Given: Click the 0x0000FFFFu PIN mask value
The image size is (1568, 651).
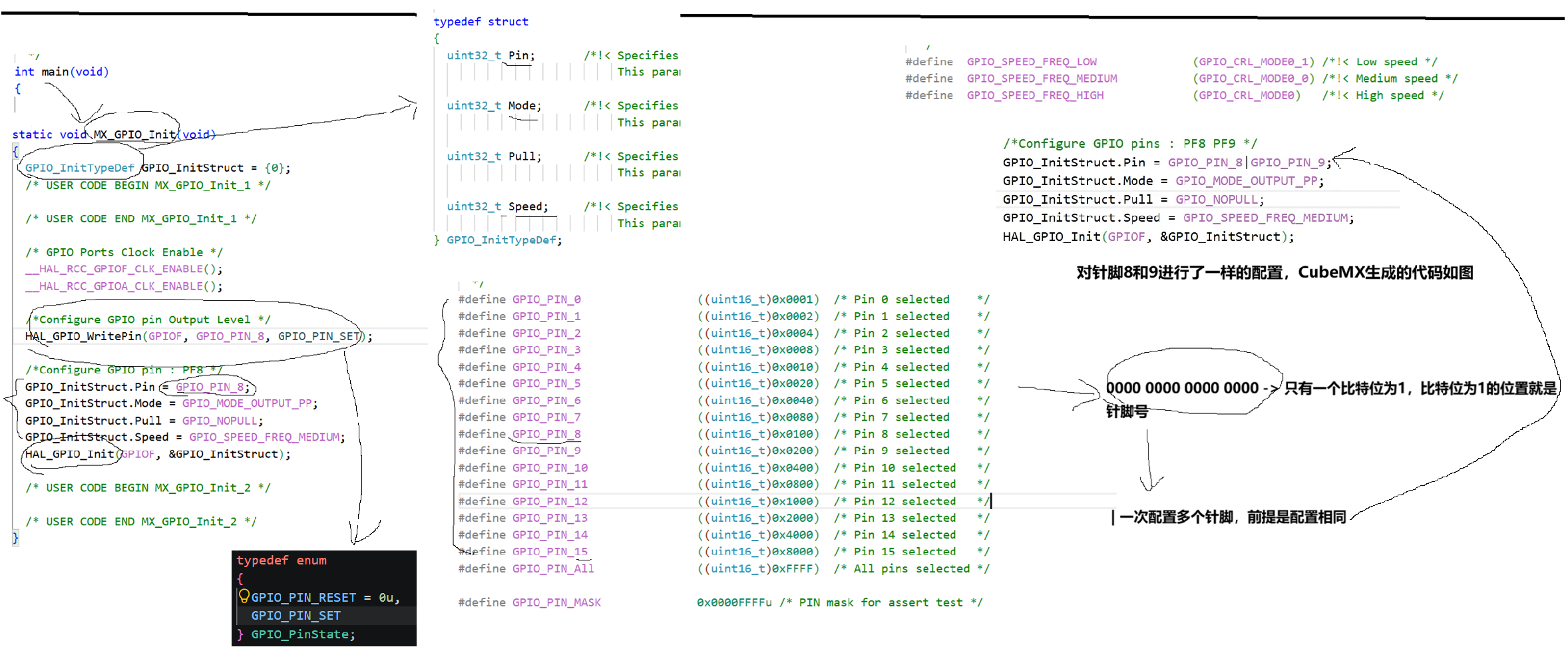Looking at the screenshot, I should [734, 602].
